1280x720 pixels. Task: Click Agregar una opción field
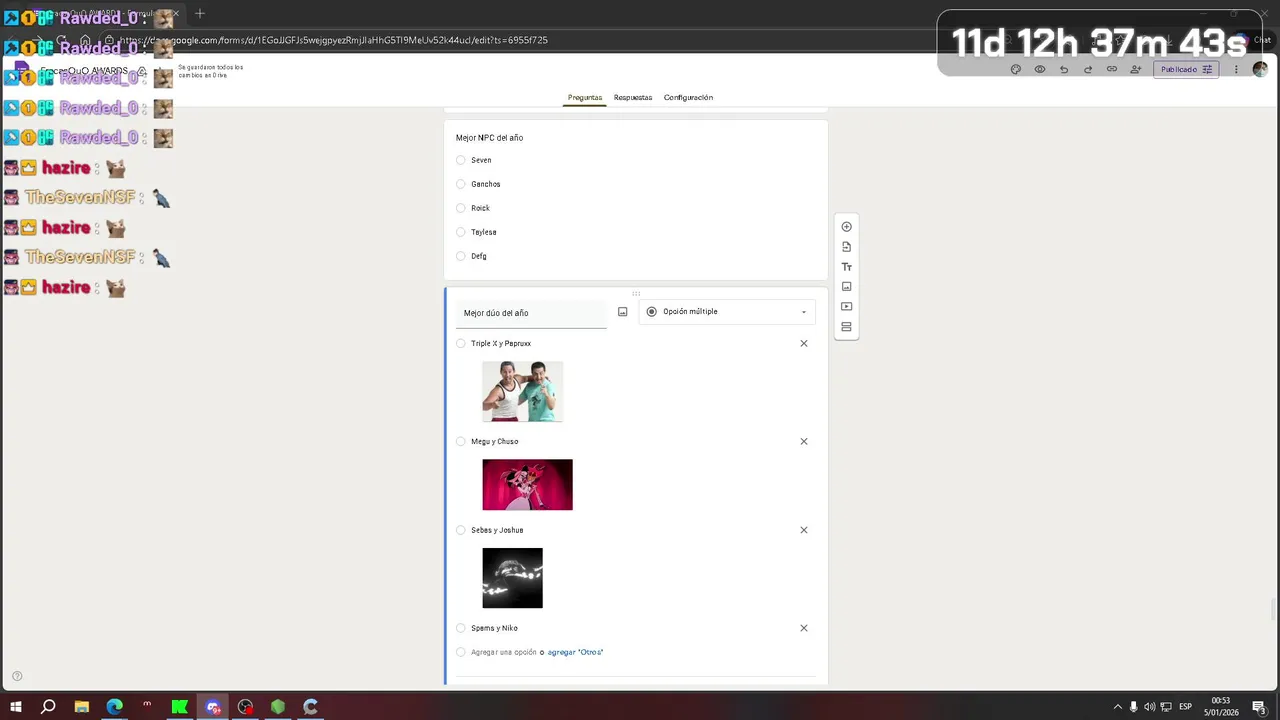504,652
